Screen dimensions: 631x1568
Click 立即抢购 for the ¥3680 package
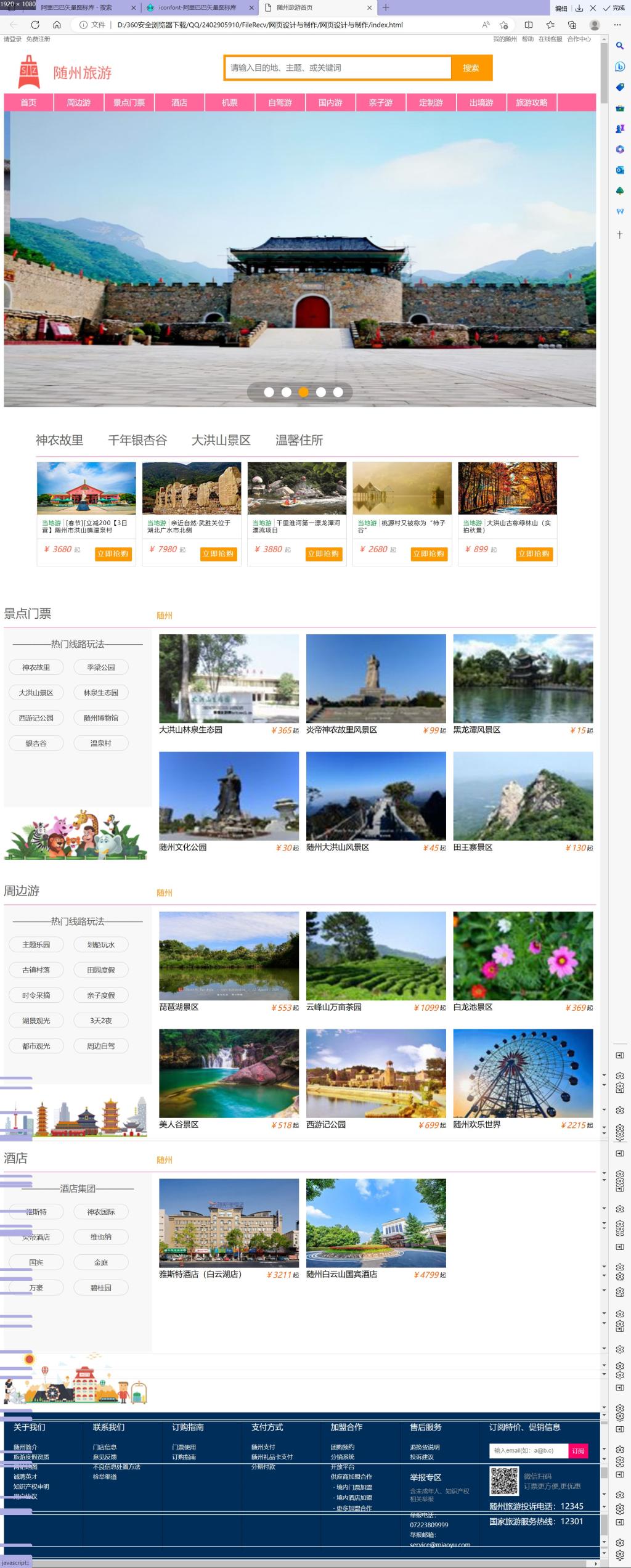113,553
